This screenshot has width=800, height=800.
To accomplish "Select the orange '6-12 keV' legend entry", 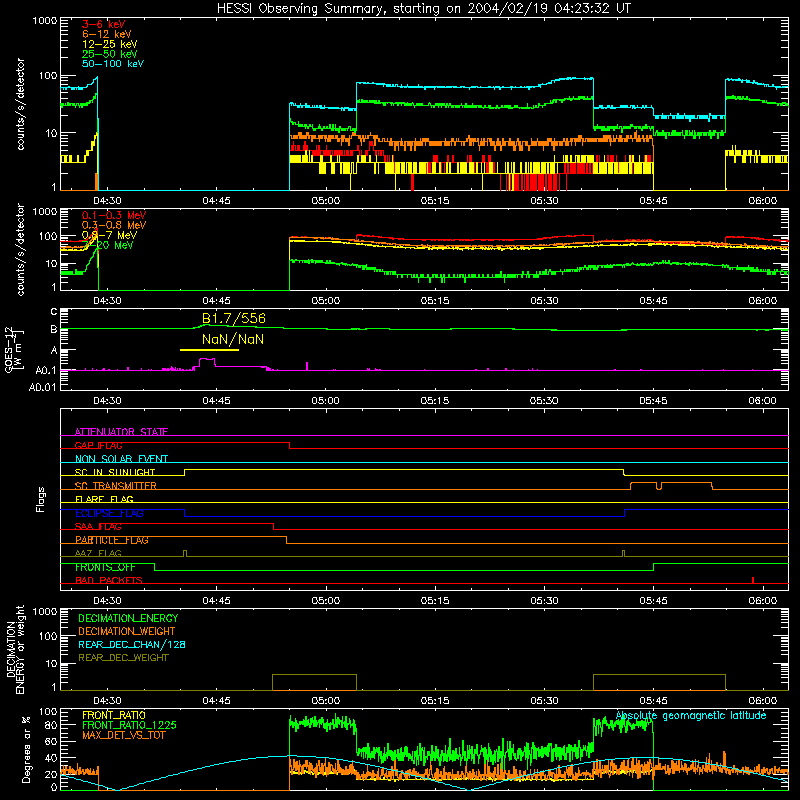I will [107, 34].
